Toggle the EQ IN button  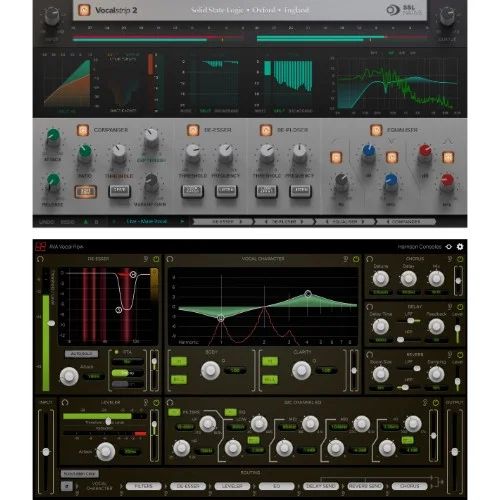(x=230, y=412)
